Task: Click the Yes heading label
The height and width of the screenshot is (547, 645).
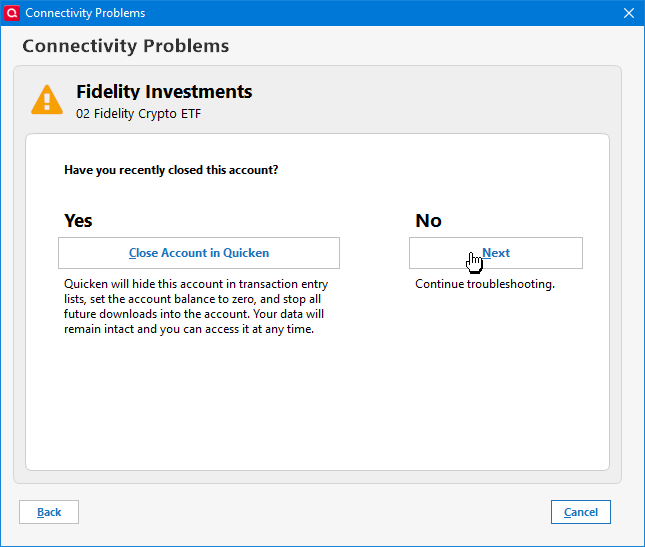Action: [x=78, y=220]
